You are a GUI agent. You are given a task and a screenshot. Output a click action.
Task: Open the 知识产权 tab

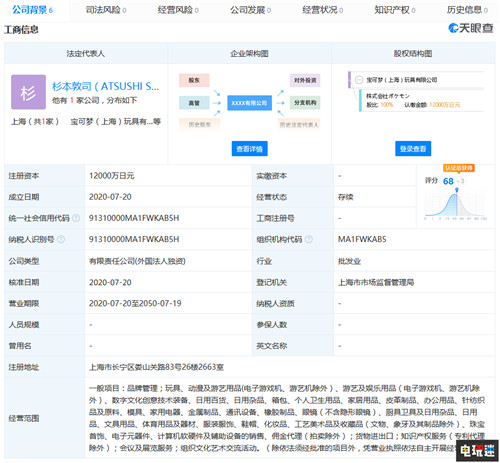click(x=395, y=10)
